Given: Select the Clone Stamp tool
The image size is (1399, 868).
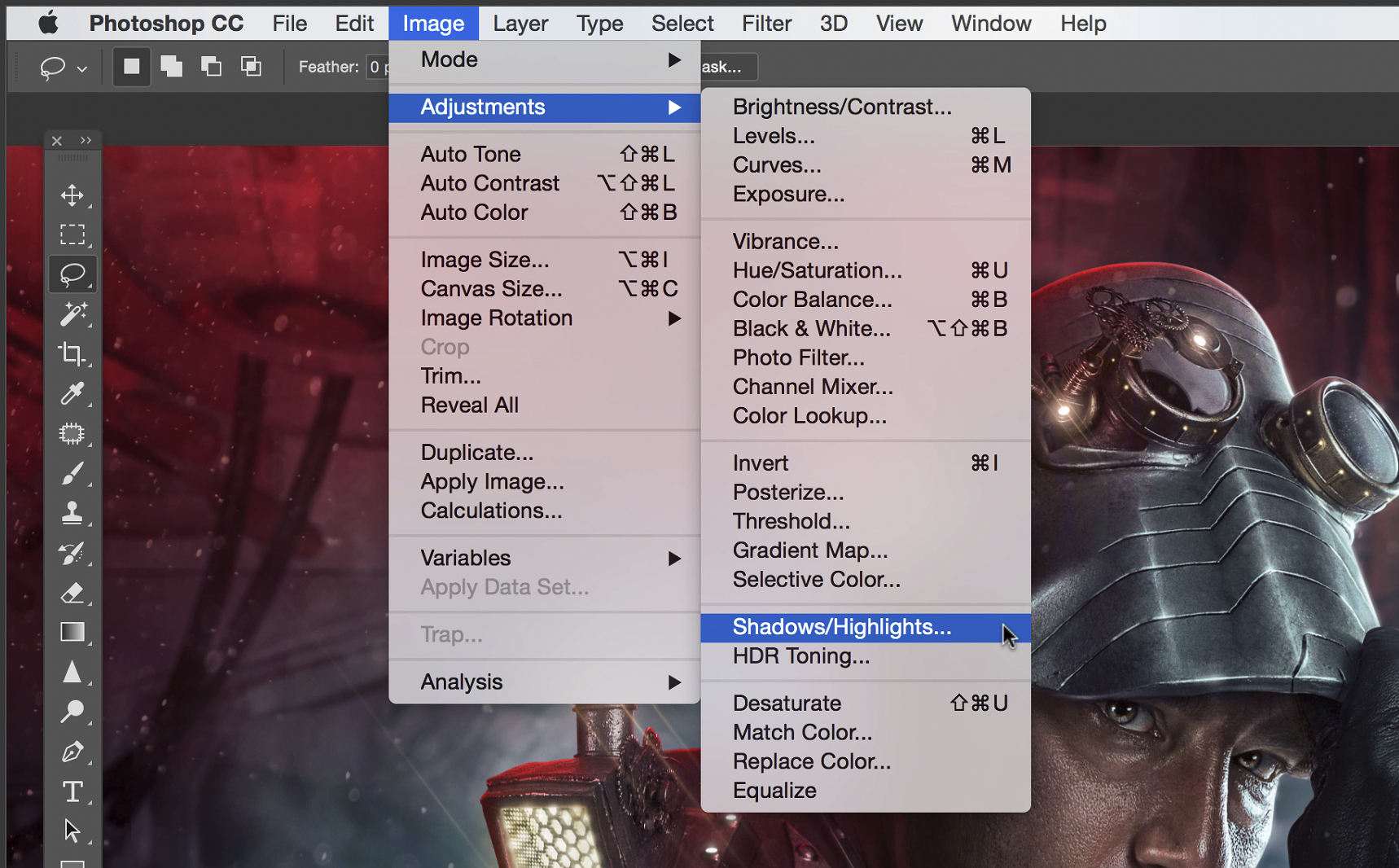Looking at the screenshot, I should click(72, 513).
